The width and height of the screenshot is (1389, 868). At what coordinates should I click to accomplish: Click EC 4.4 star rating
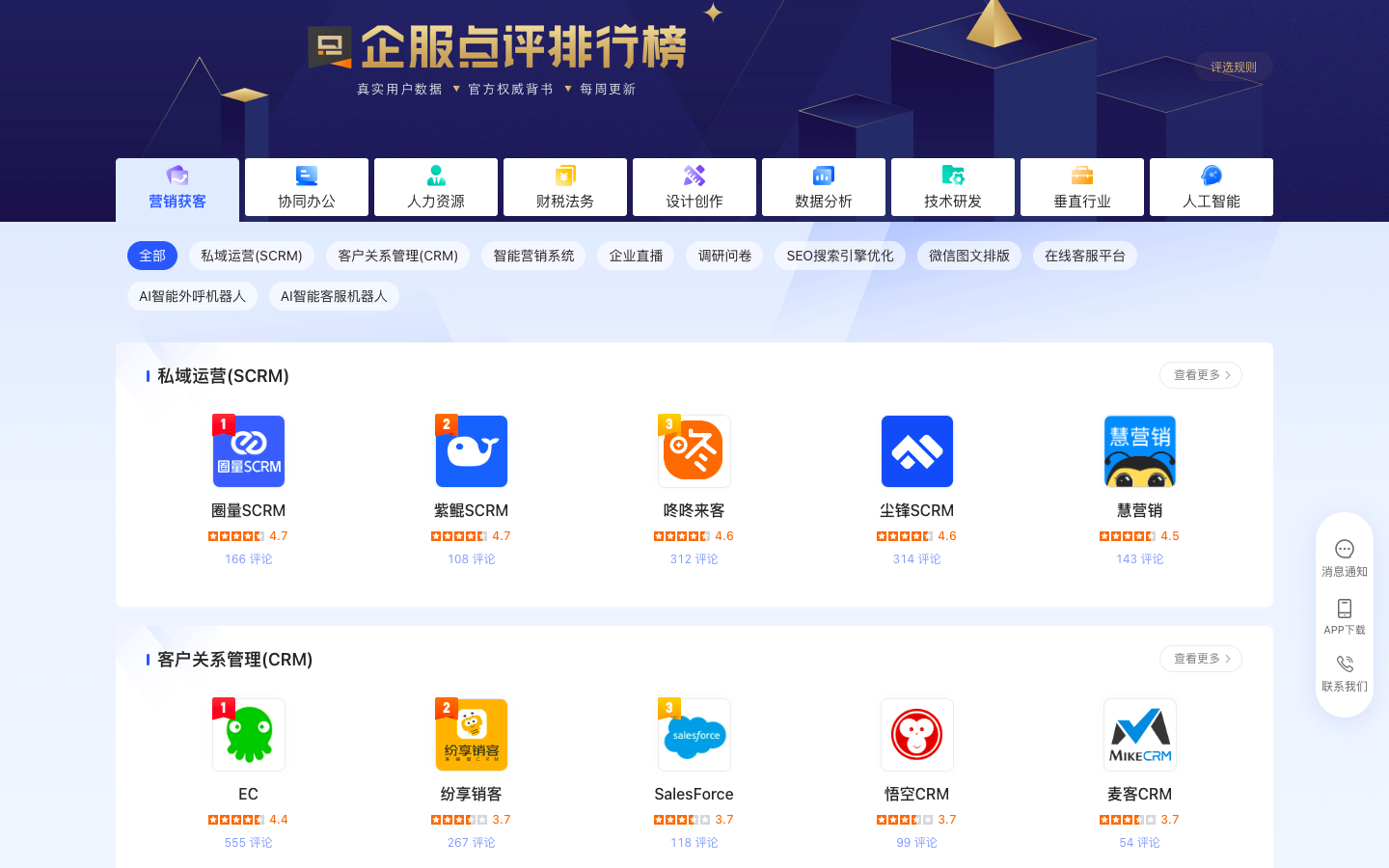click(x=249, y=820)
